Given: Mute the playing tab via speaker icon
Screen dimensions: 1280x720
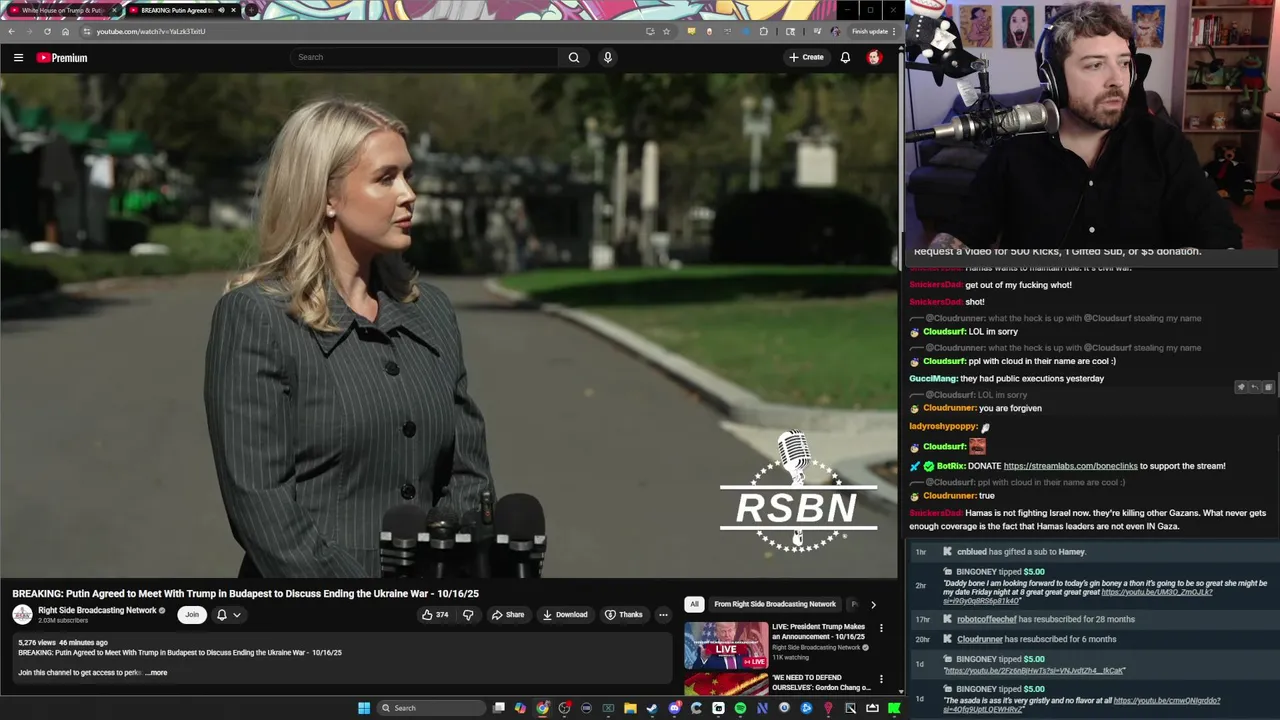Looking at the screenshot, I should (221, 10).
